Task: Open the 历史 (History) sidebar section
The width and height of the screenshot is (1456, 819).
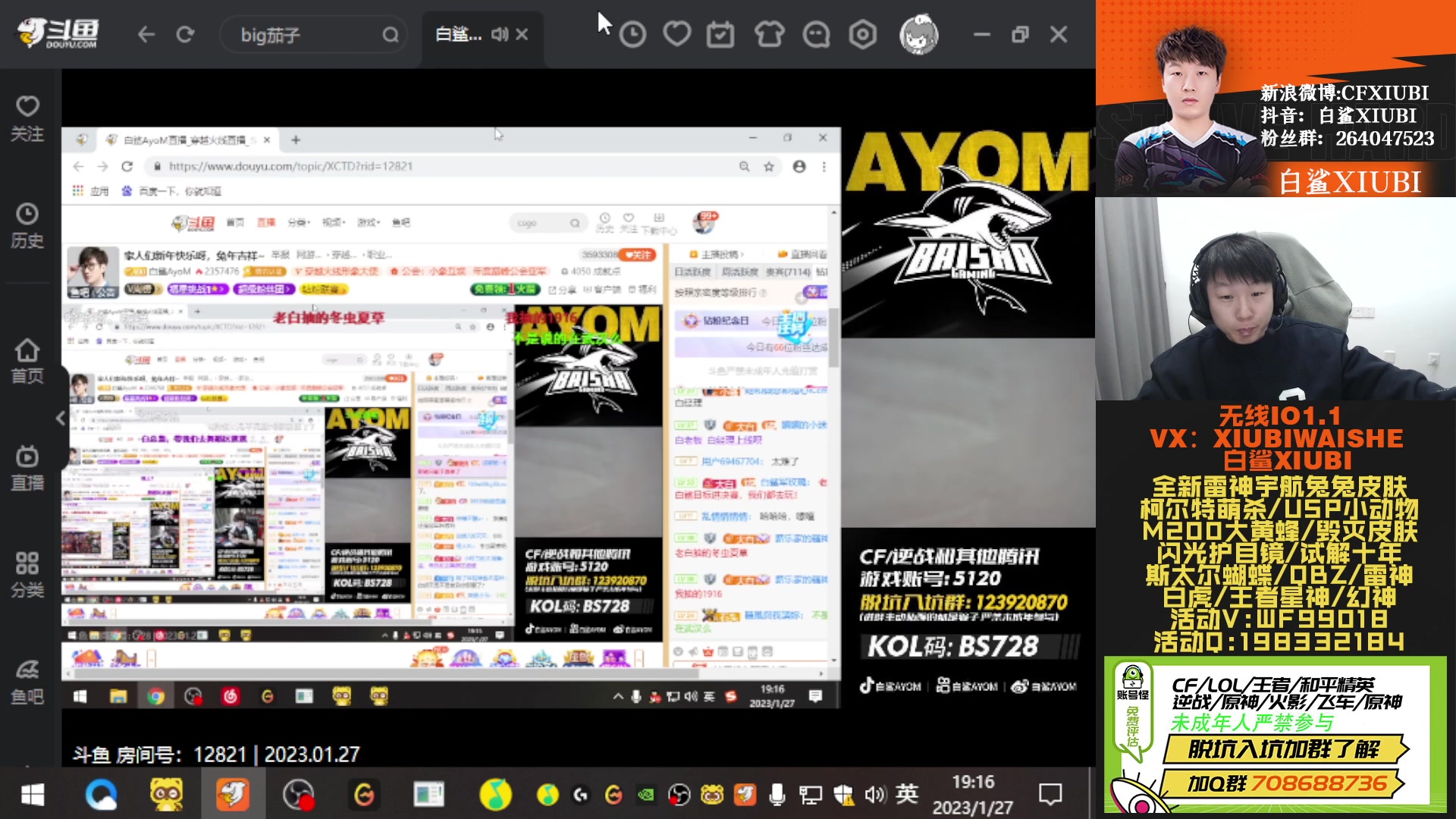Action: [x=27, y=226]
